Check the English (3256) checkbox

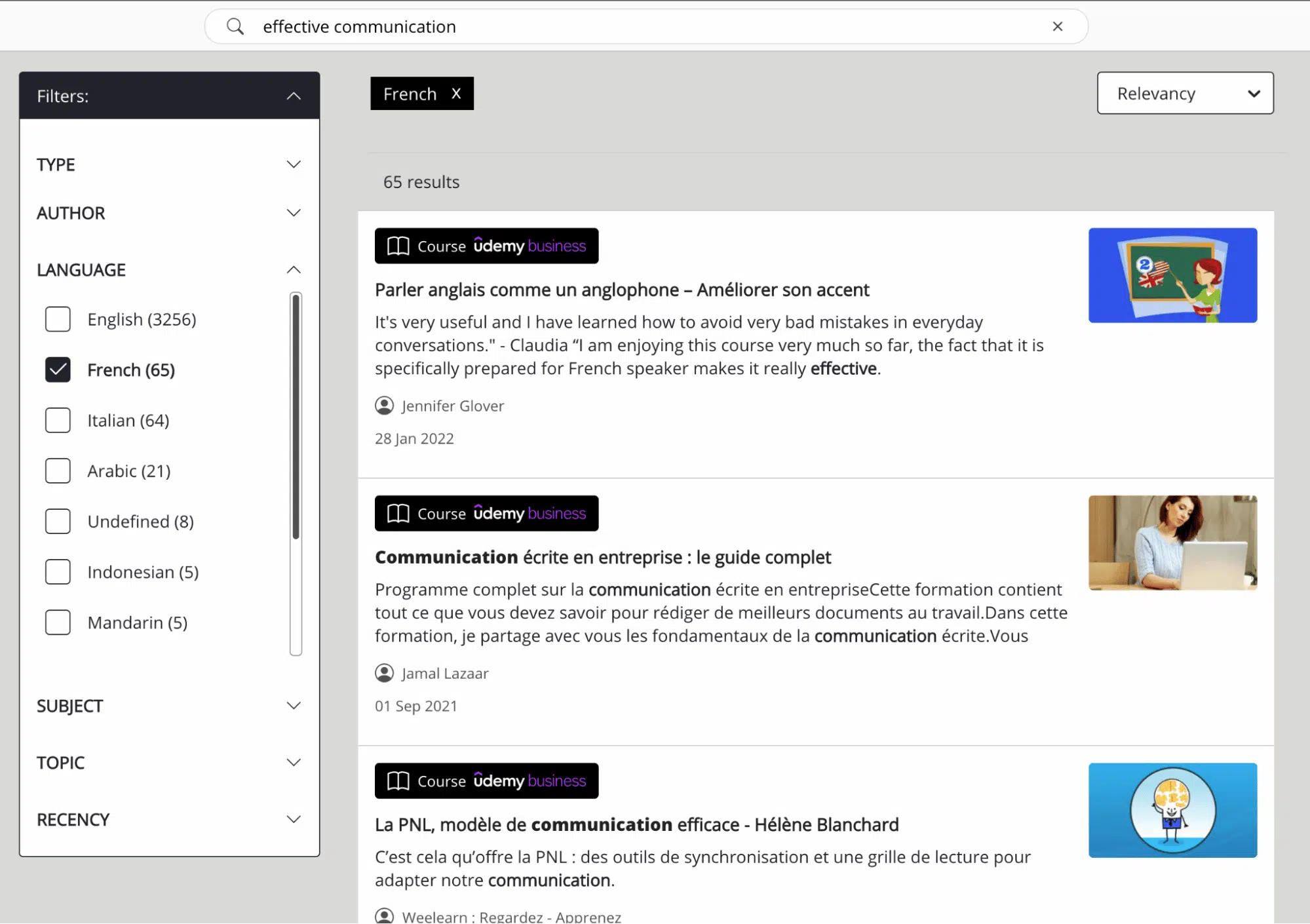point(58,319)
